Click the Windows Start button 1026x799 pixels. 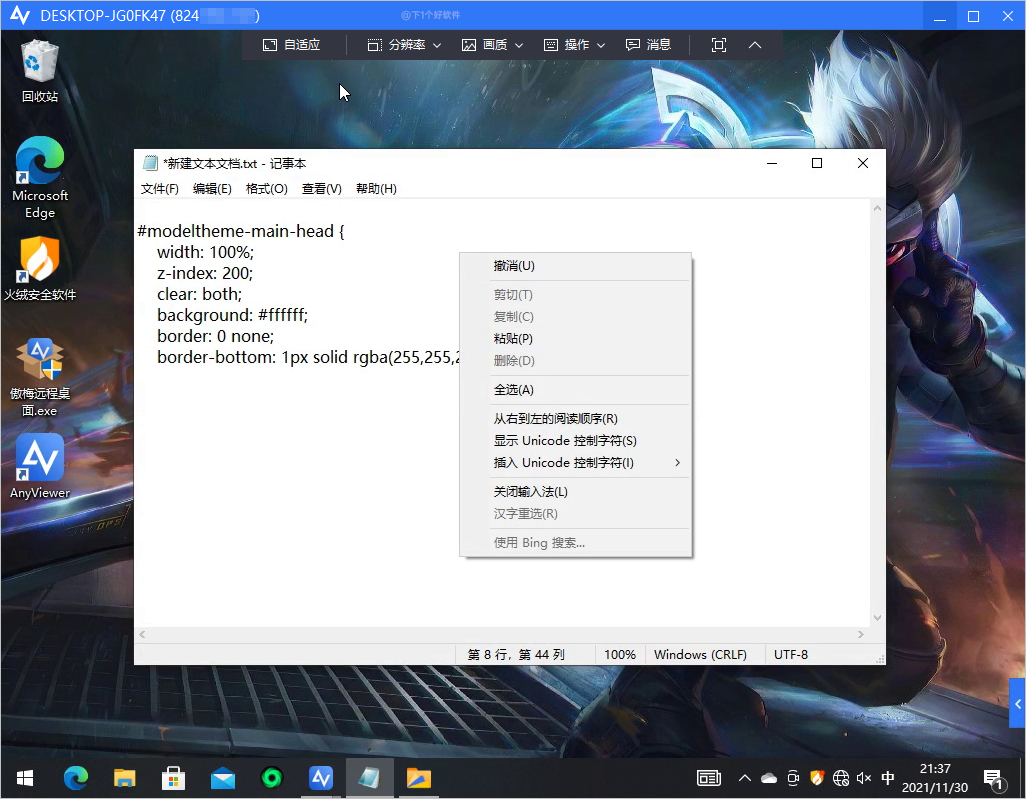(x=25, y=778)
